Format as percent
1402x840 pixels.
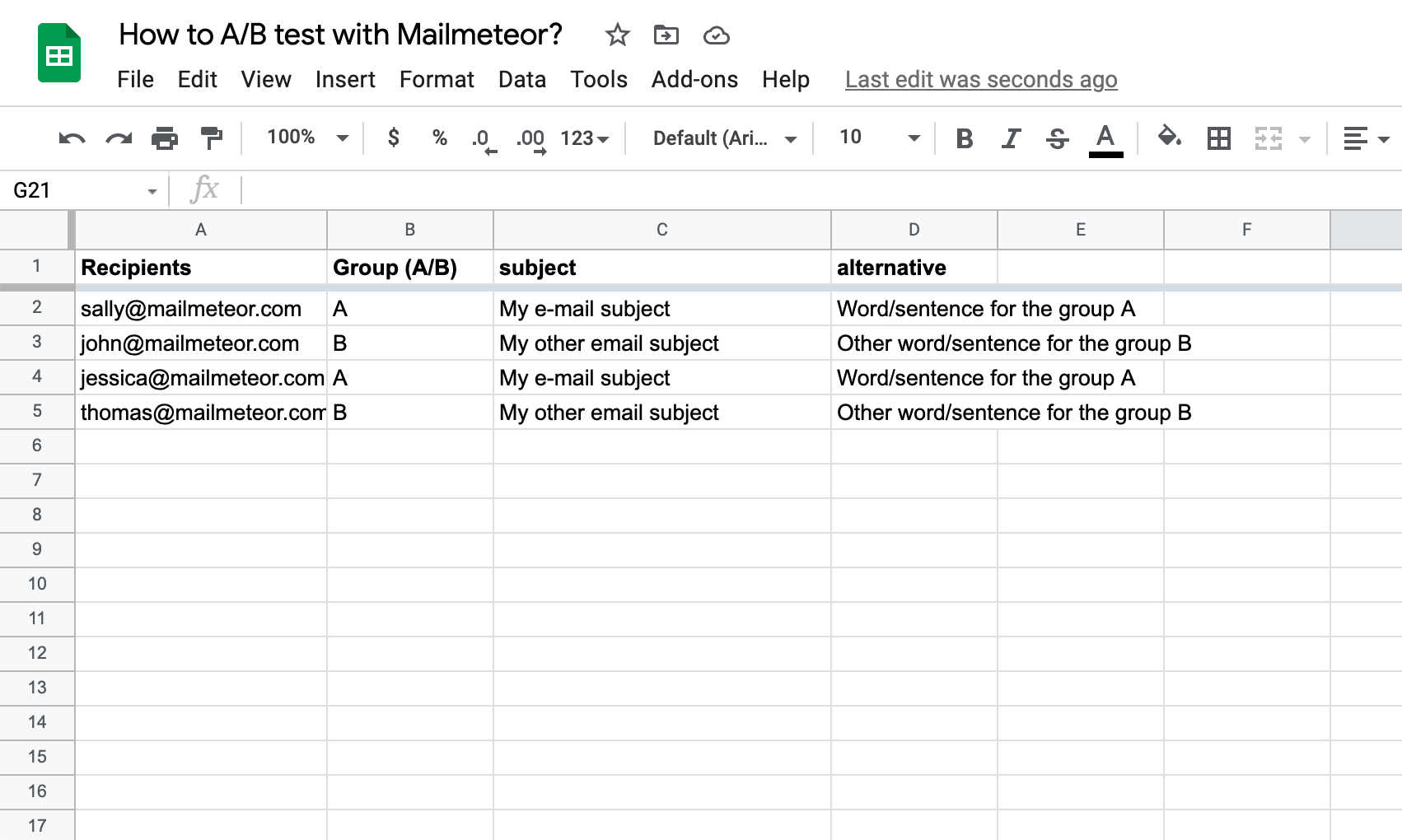pos(440,138)
